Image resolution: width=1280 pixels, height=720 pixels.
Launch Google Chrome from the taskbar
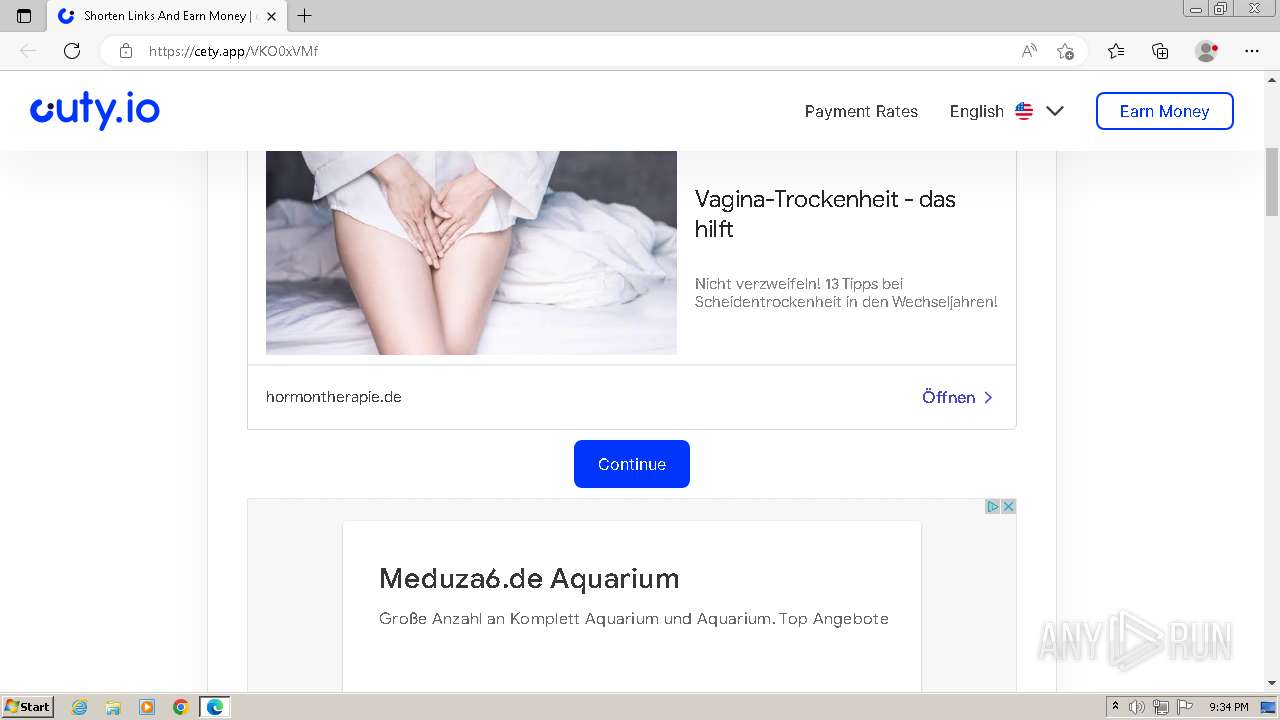tap(181, 707)
